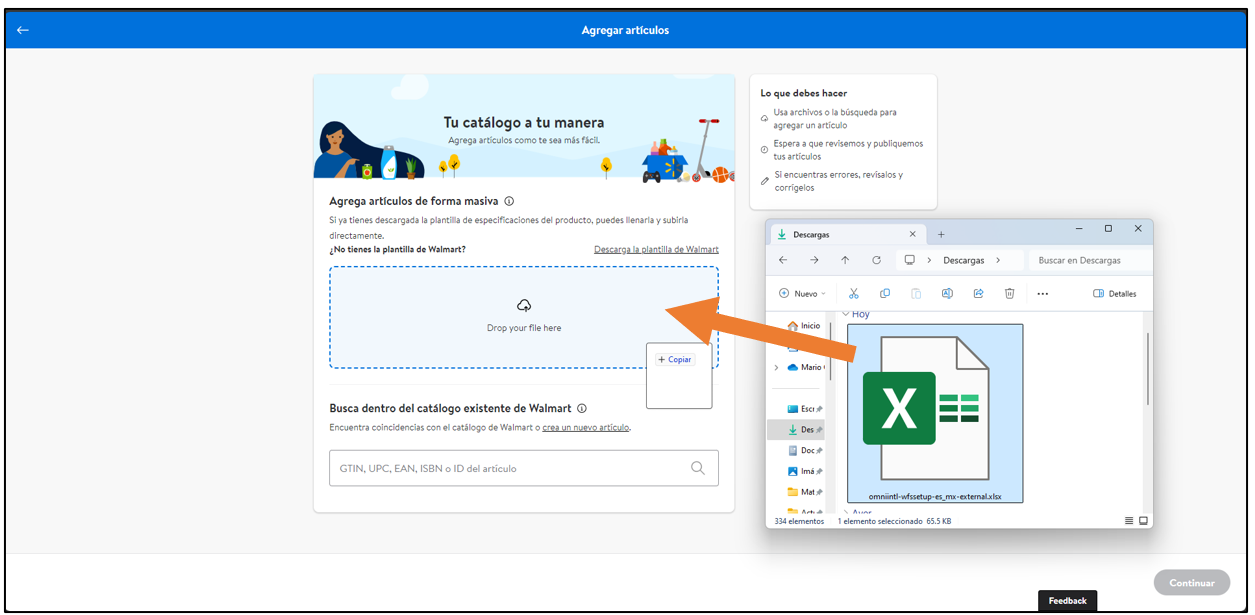
Task: Open Escritorio in the navigation pane
Action: pyautogui.click(x=804, y=409)
